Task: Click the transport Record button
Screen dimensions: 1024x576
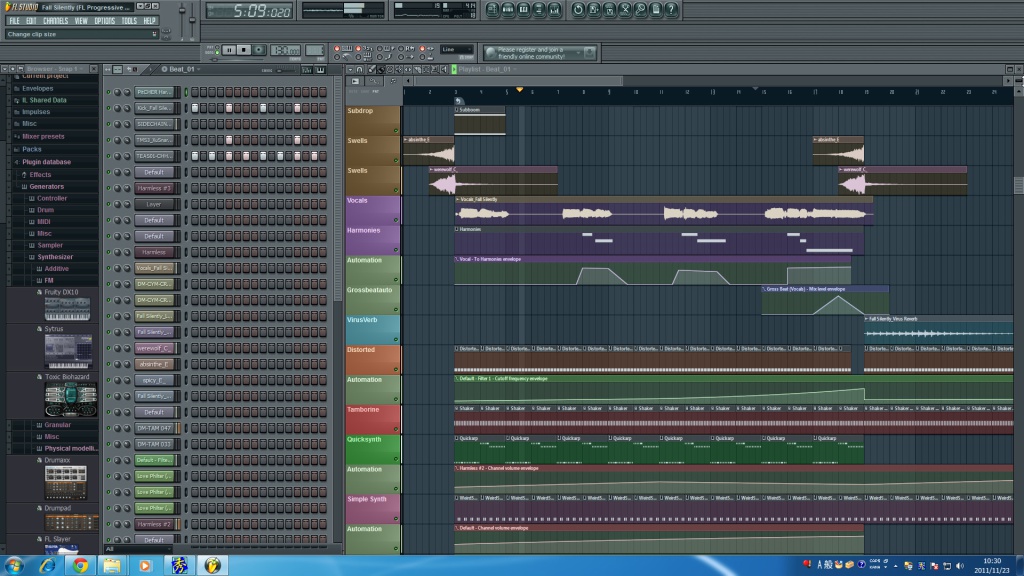Action: 259,50
